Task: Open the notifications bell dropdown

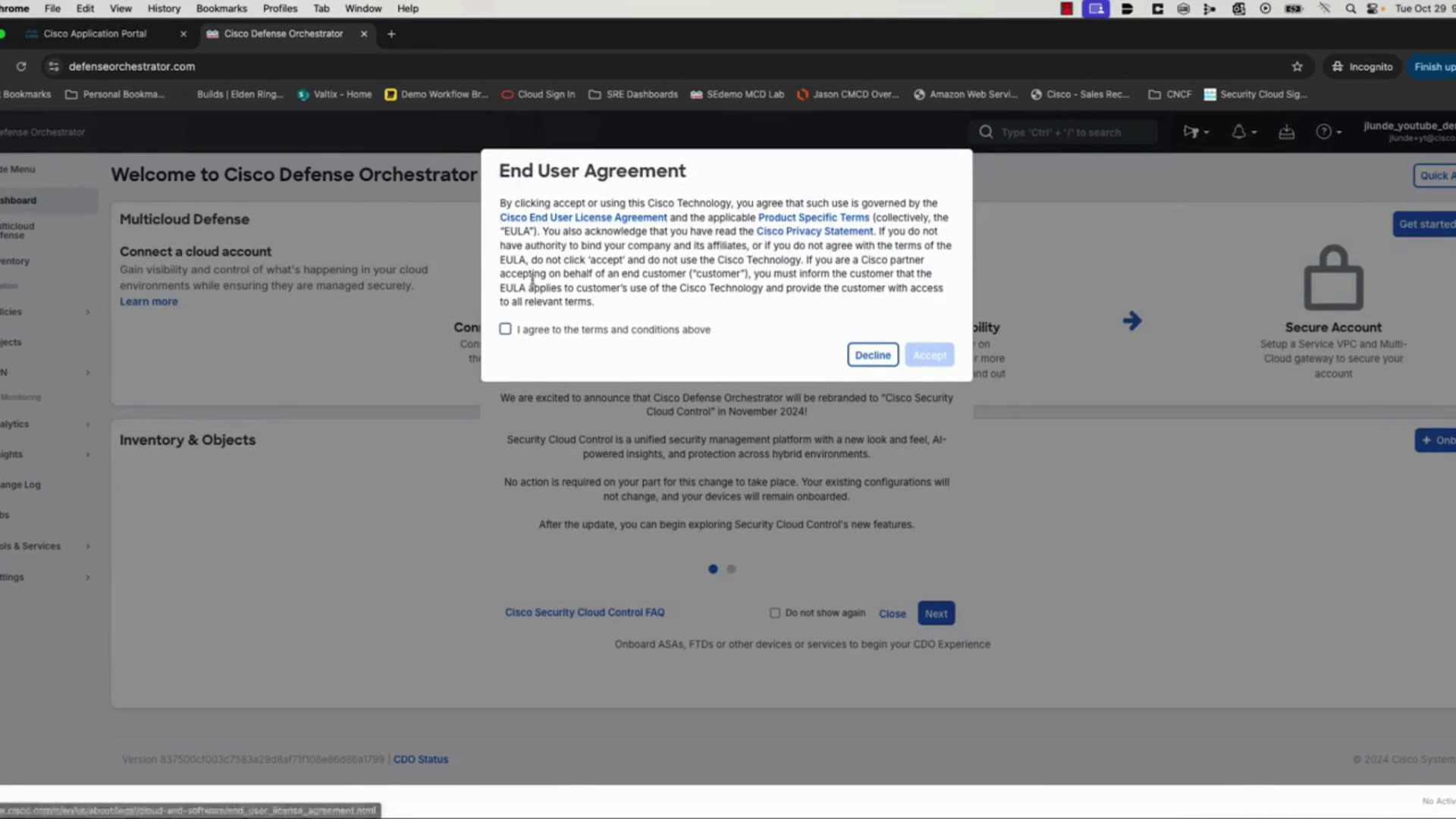Action: tap(1243, 132)
